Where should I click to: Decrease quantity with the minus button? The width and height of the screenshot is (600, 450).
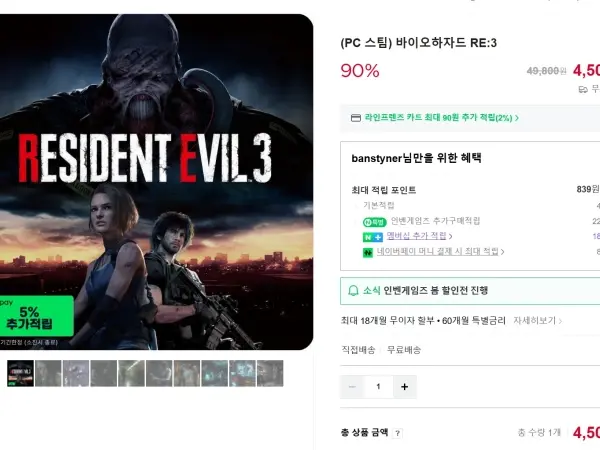pyautogui.click(x=352, y=387)
